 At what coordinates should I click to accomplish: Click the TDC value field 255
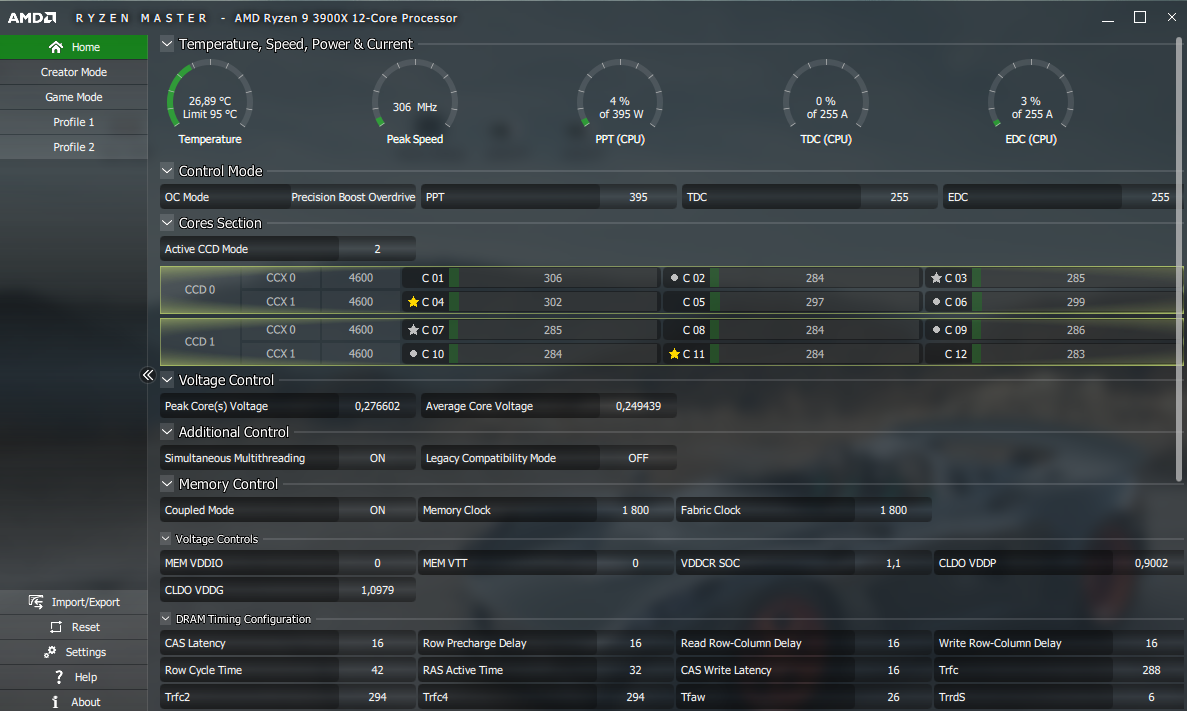(899, 197)
